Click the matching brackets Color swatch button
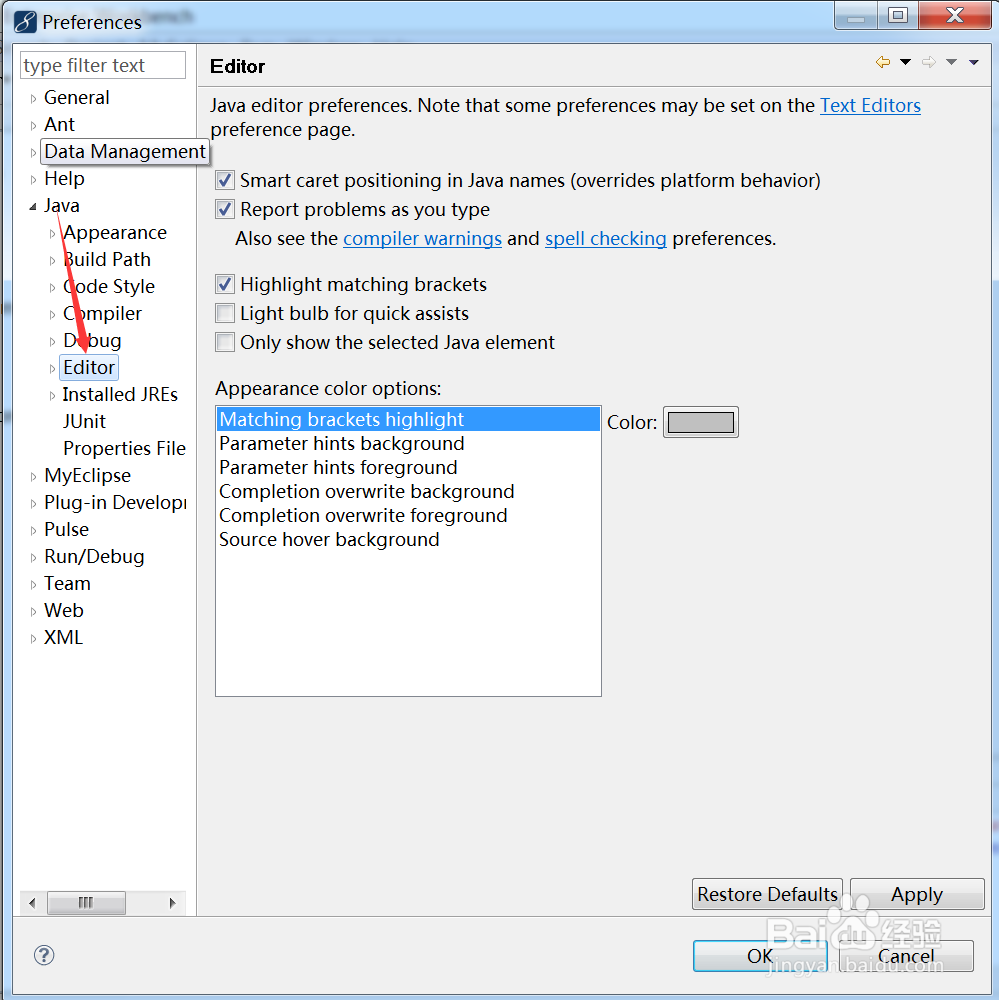 click(x=700, y=422)
